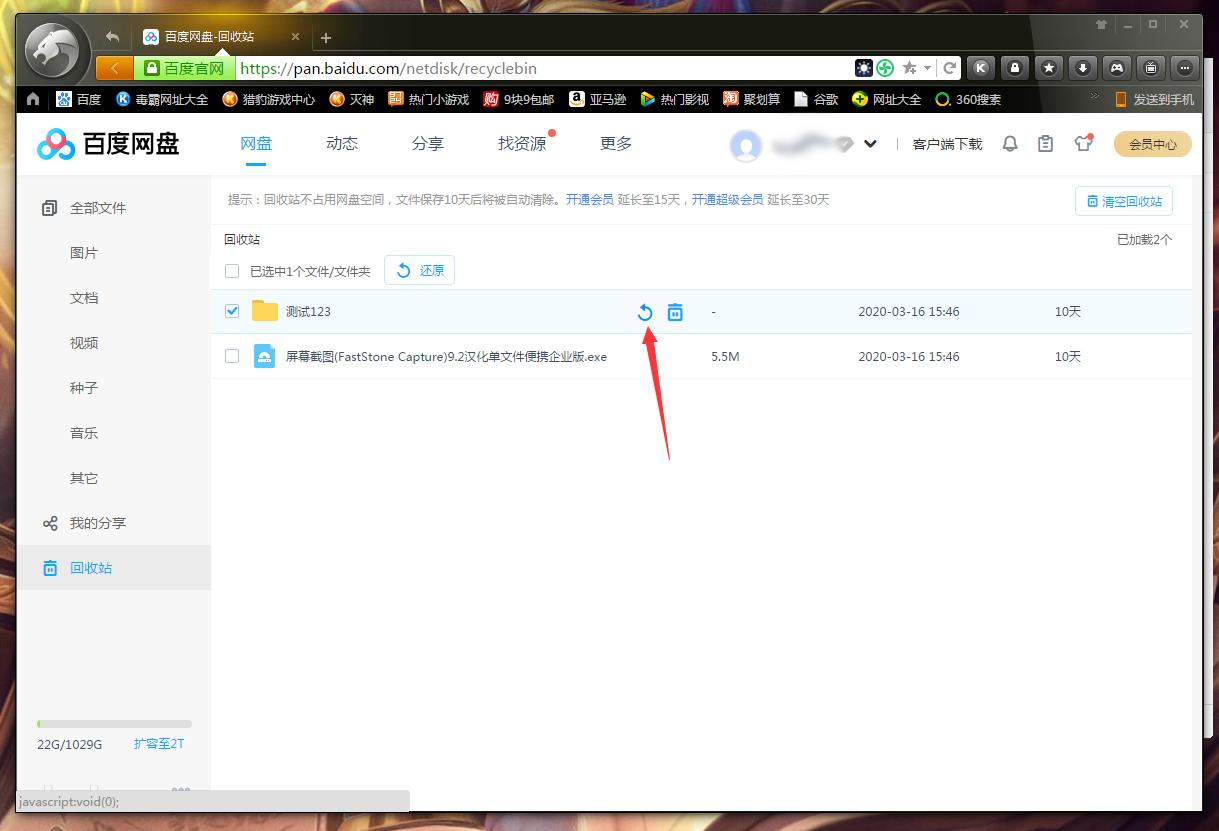This screenshot has height=831, width=1219.
Task: Open the notification bell in Baidu Netdisk header
Action: pos(1009,143)
